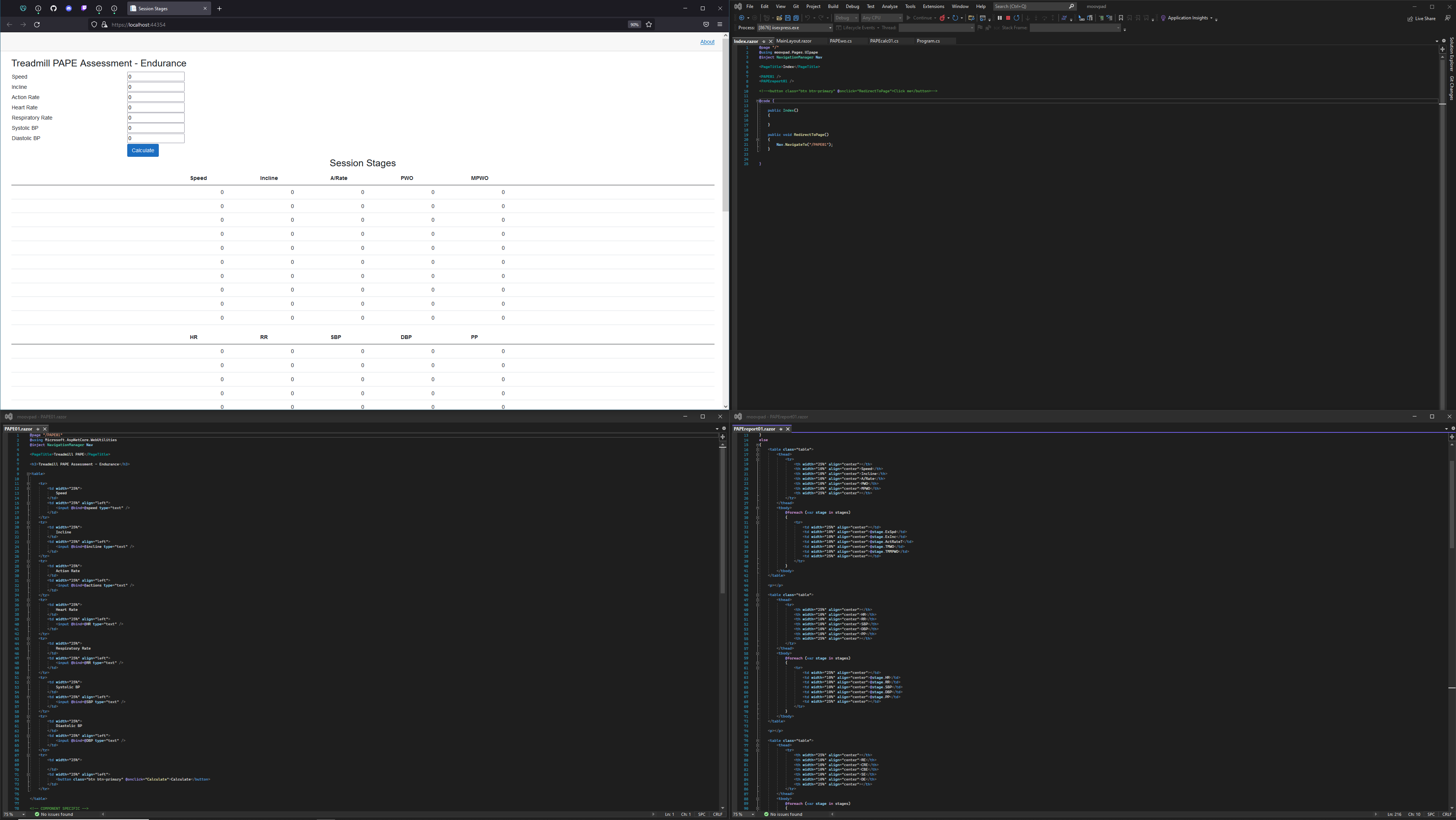Screen dimensions: 1456x820
Task: Open Solution Explorer side panel
Action: coord(1451,54)
